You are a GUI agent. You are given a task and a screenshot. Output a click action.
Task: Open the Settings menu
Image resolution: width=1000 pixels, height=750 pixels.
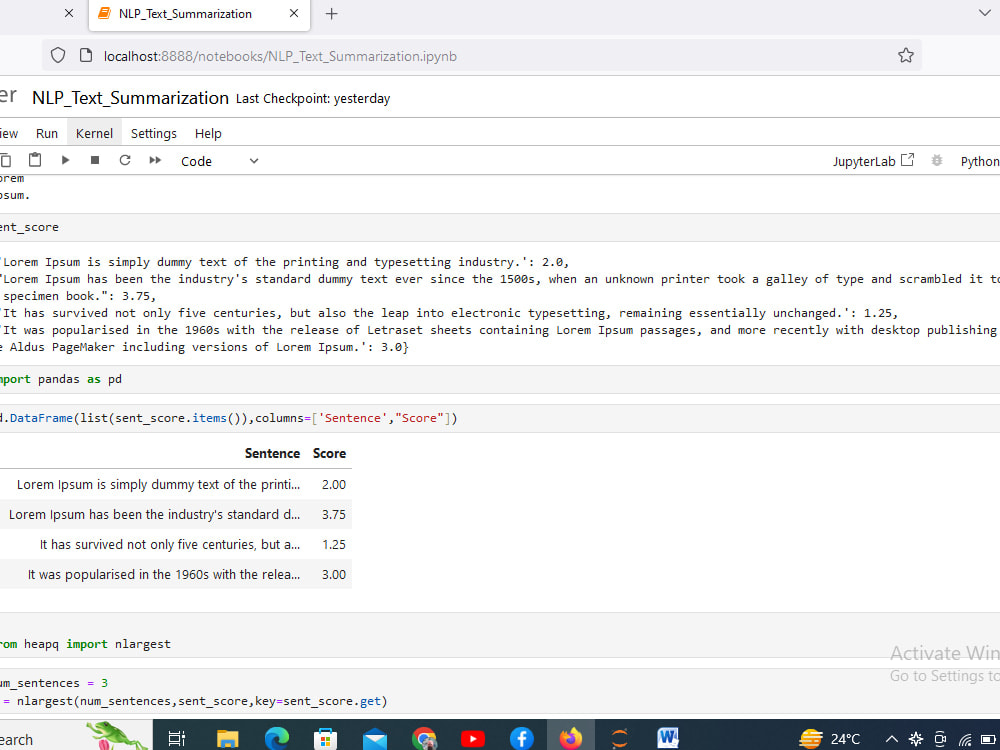tap(154, 133)
